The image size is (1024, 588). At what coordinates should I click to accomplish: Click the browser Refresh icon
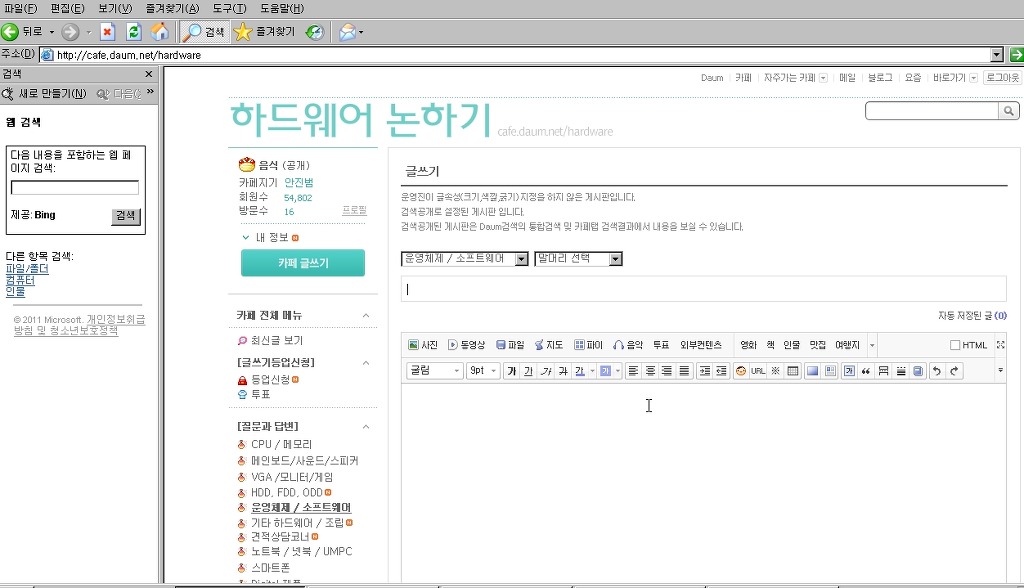pyautogui.click(x=133, y=32)
